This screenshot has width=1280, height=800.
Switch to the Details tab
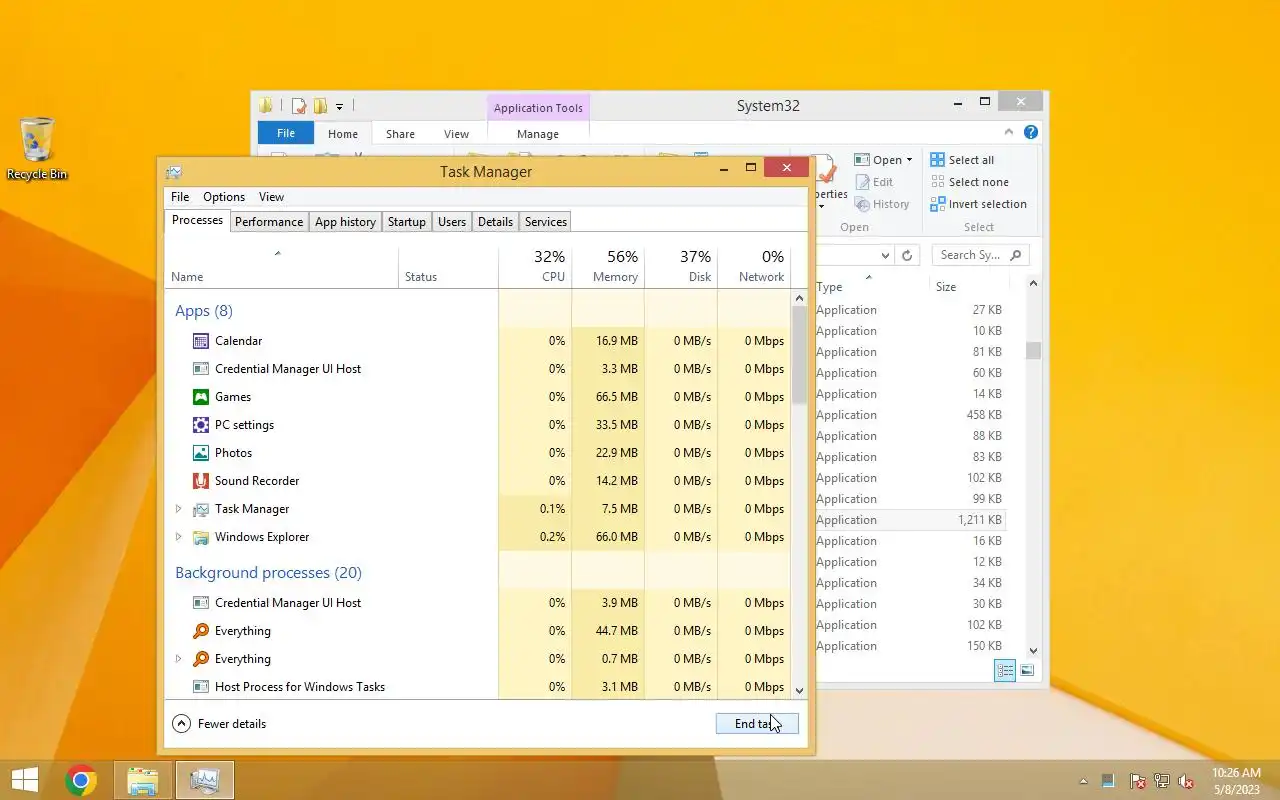[495, 222]
